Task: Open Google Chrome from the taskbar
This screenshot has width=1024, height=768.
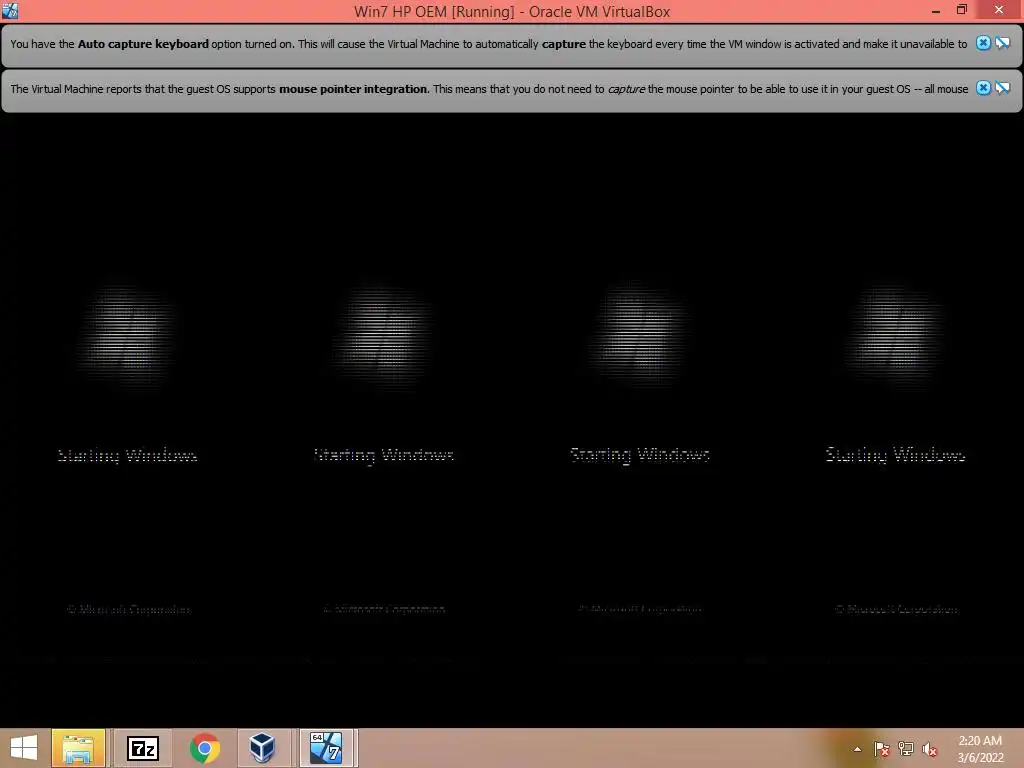Action: point(204,748)
